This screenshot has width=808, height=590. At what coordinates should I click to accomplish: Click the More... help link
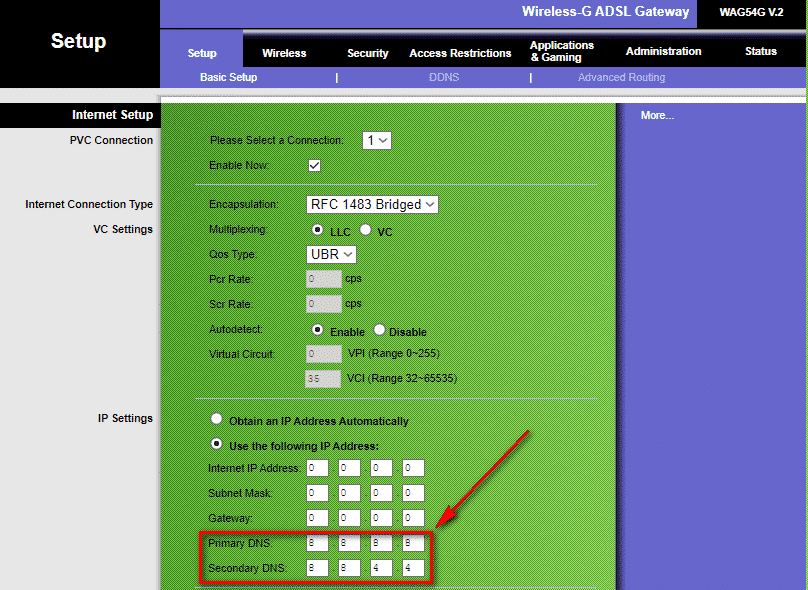pyautogui.click(x=657, y=115)
